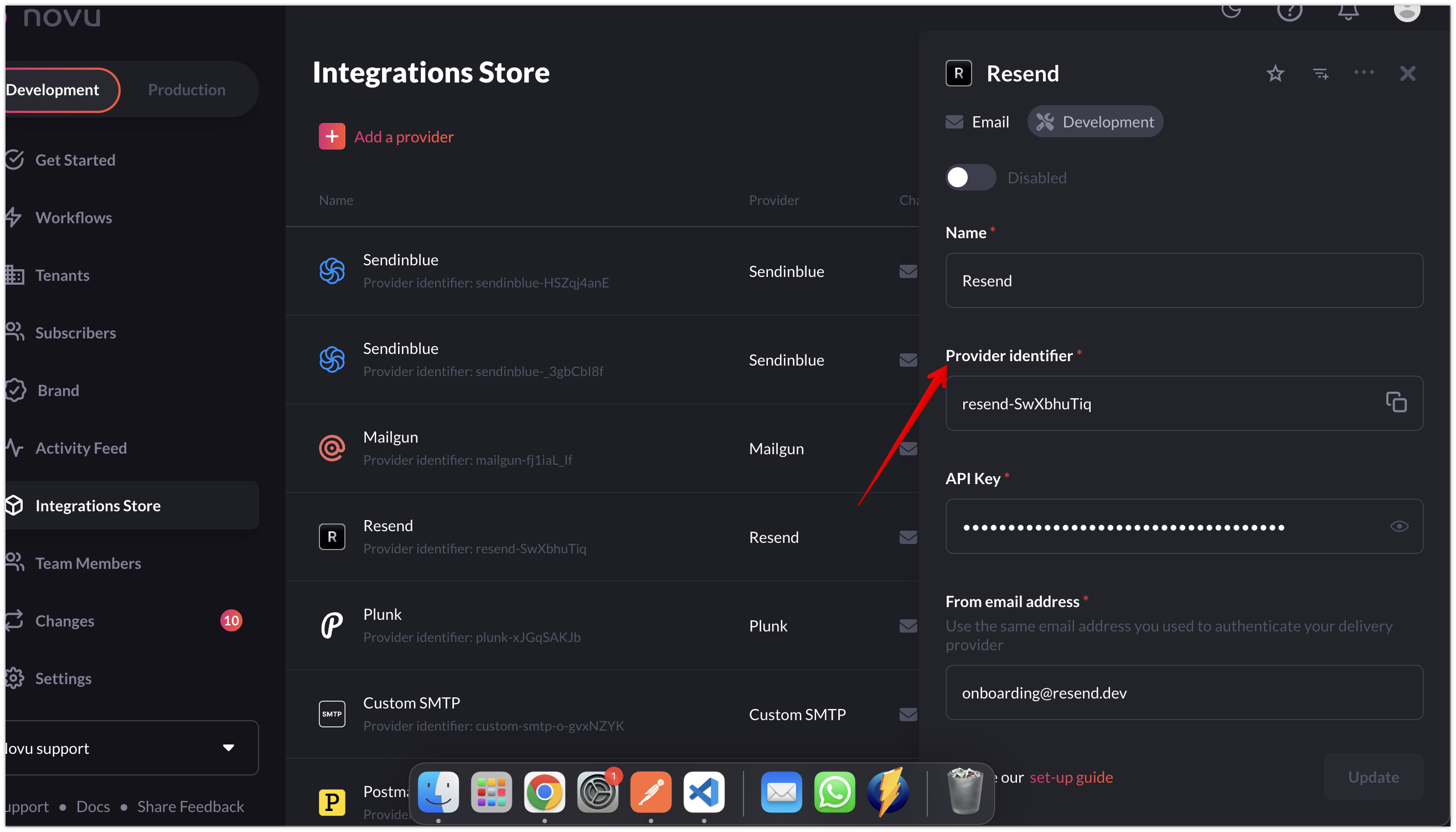Screen dimensions: 1456x832
Task: Open conditions filter icon in Resend panel
Action: [1320, 73]
